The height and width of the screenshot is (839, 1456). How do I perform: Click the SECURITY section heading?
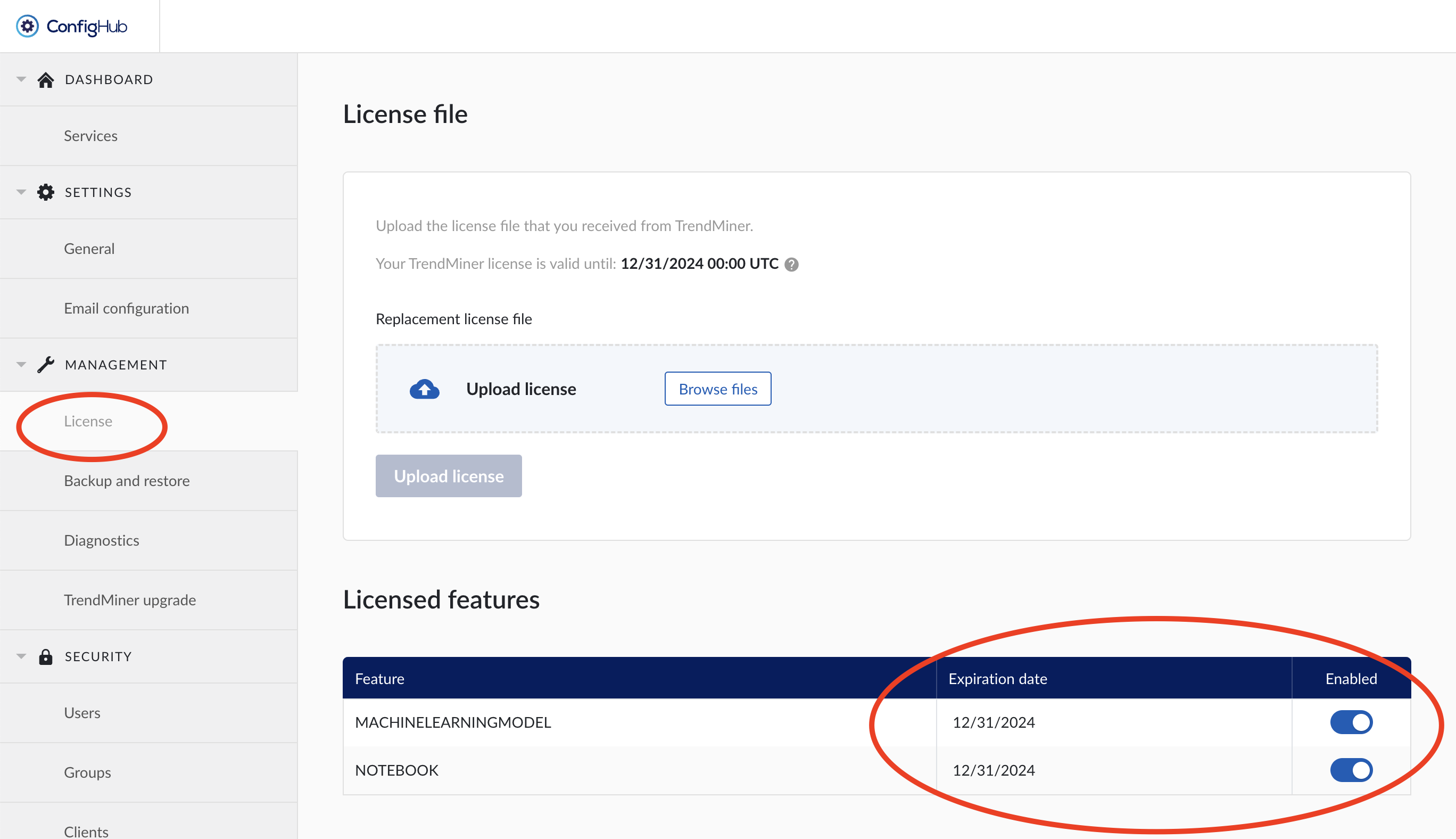click(98, 656)
